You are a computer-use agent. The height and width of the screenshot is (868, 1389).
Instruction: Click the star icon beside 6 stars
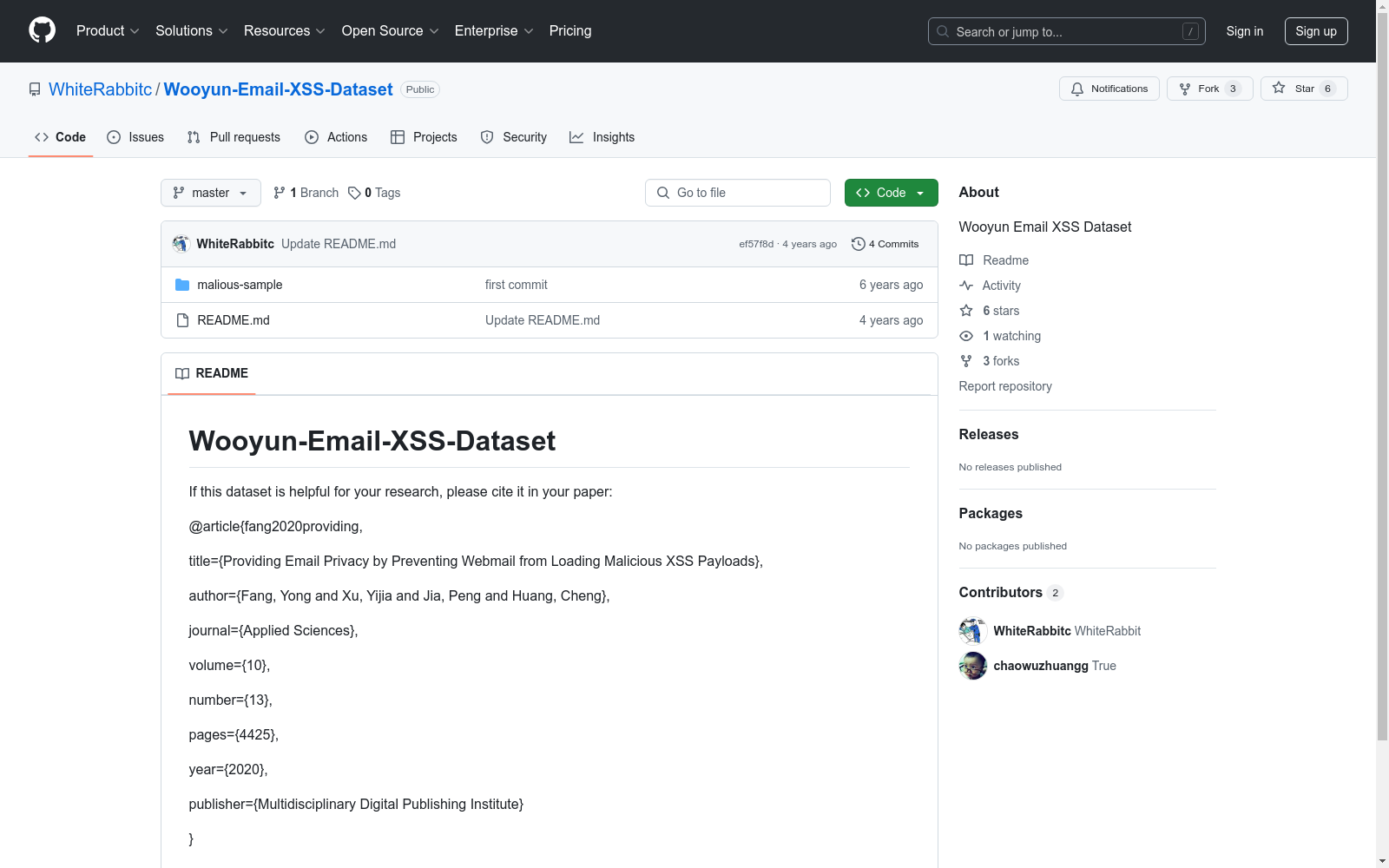click(x=966, y=311)
